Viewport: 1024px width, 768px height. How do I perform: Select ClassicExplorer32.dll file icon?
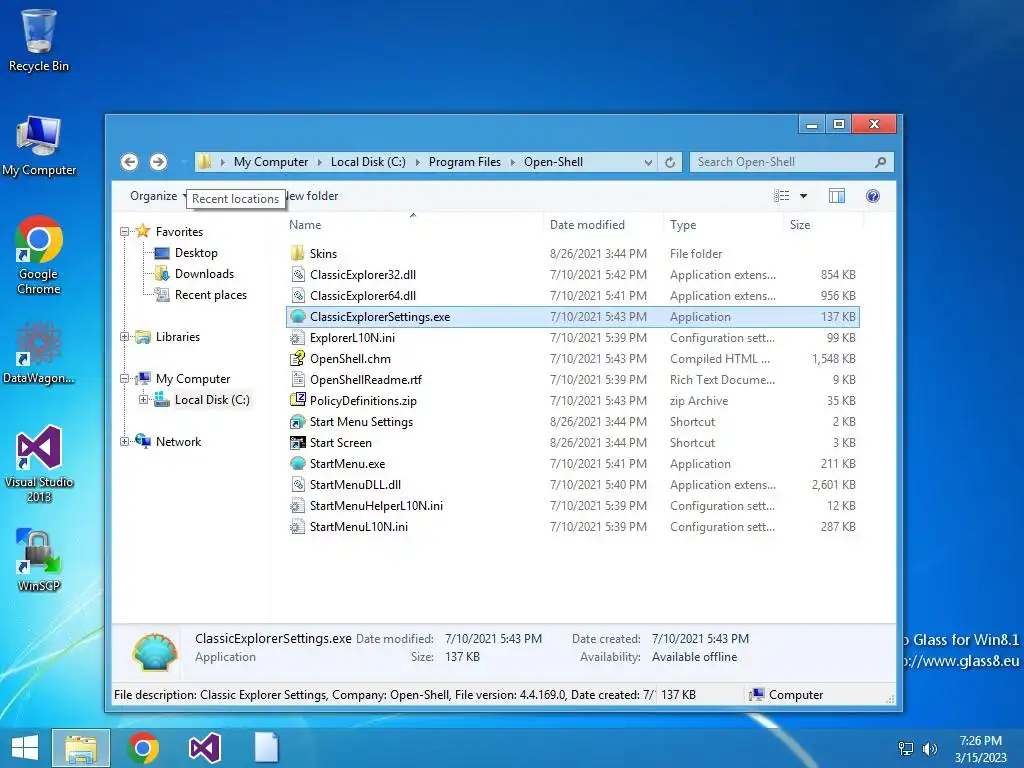click(298, 275)
